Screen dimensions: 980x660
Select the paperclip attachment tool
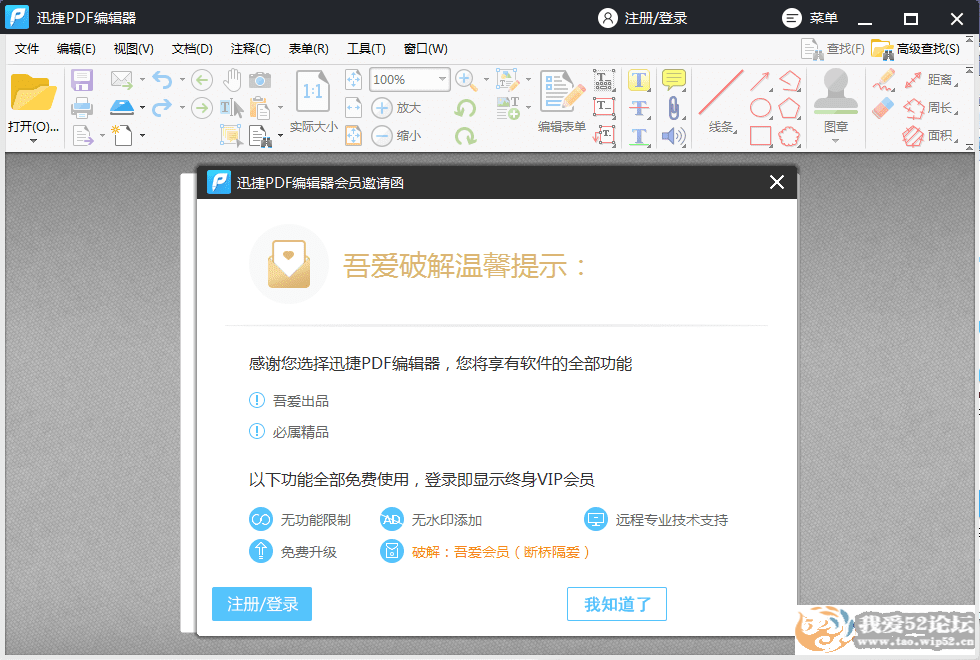point(674,108)
